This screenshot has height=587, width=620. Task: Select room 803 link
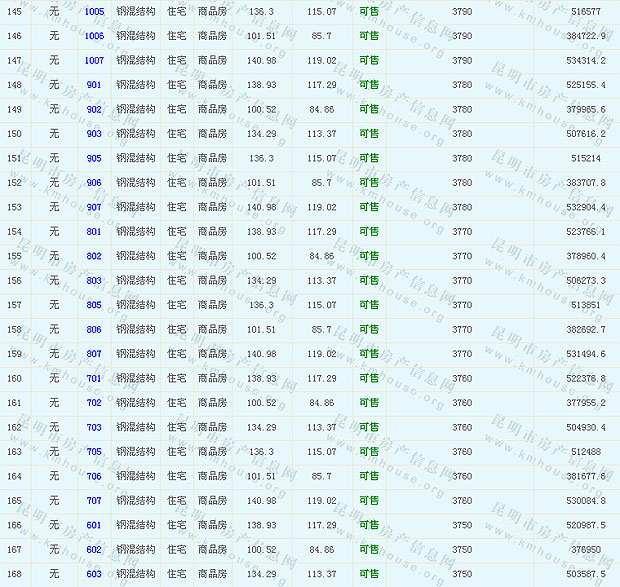(x=94, y=281)
